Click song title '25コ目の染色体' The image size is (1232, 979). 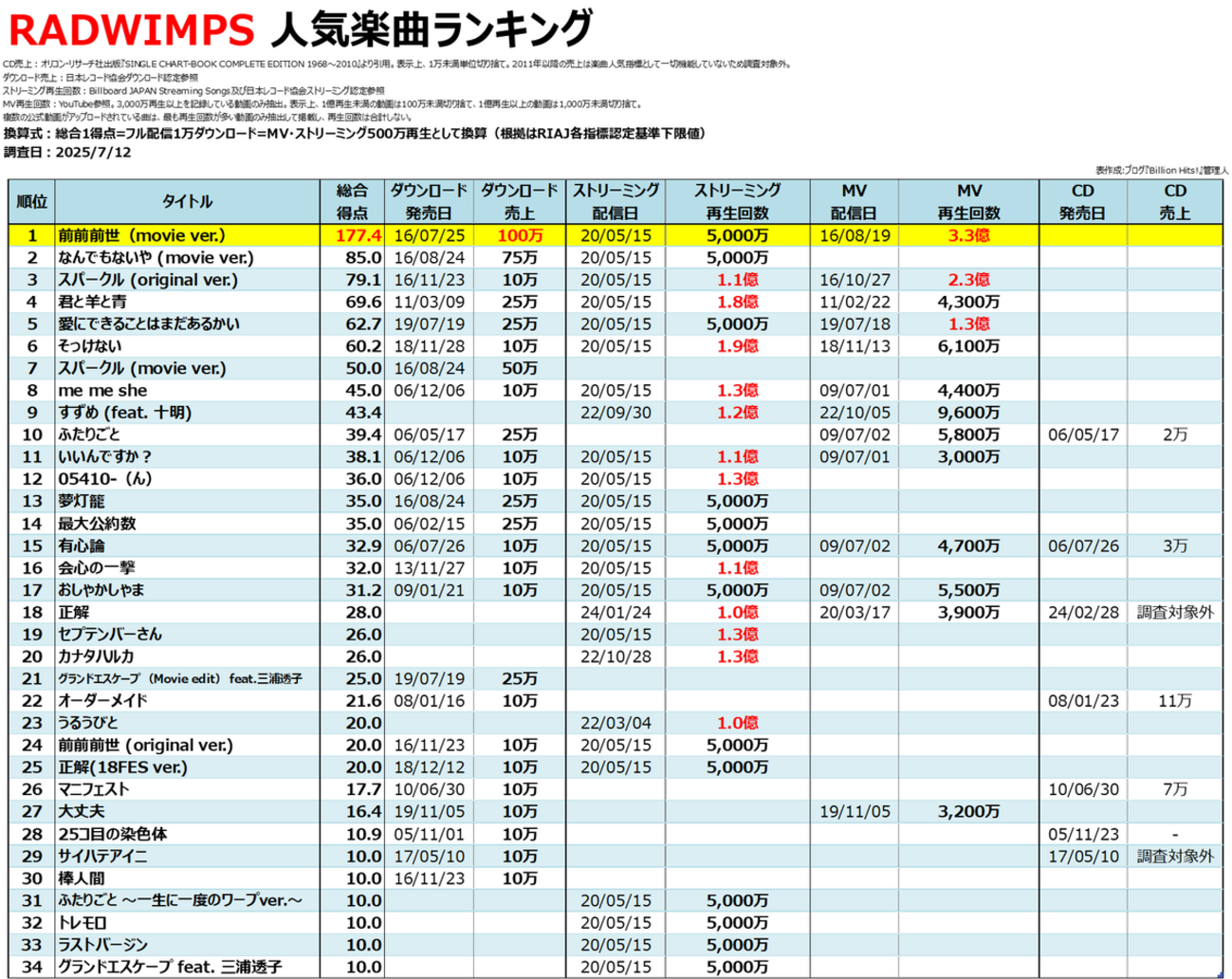112,834
